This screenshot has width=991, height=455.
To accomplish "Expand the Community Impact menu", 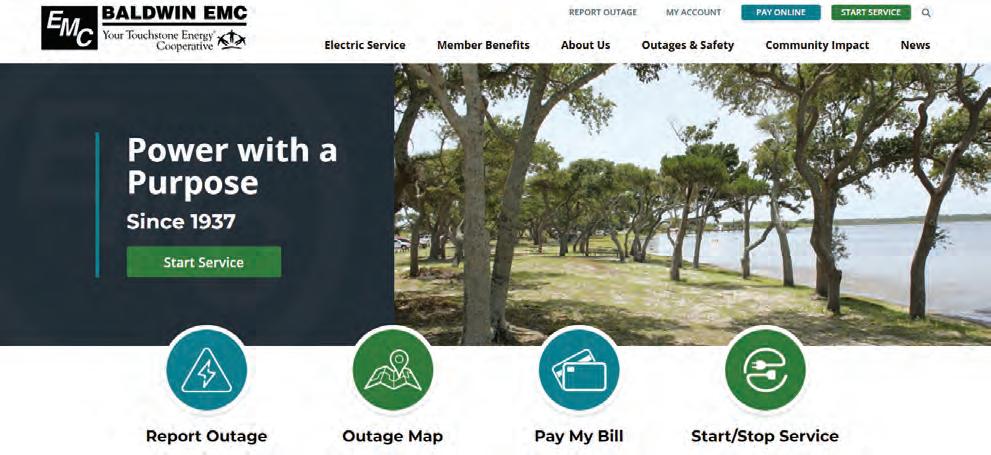I will click(x=817, y=45).
